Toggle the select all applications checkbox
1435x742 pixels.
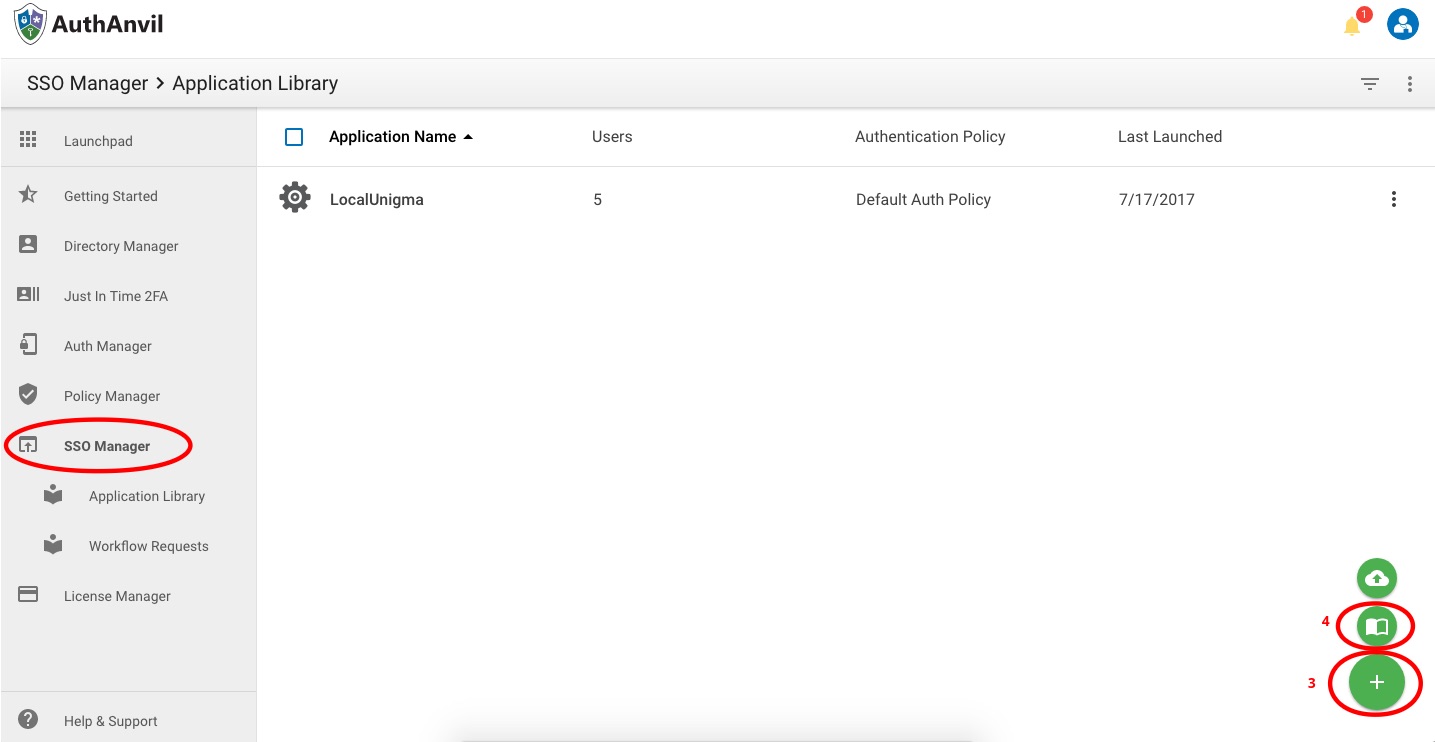click(x=294, y=137)
